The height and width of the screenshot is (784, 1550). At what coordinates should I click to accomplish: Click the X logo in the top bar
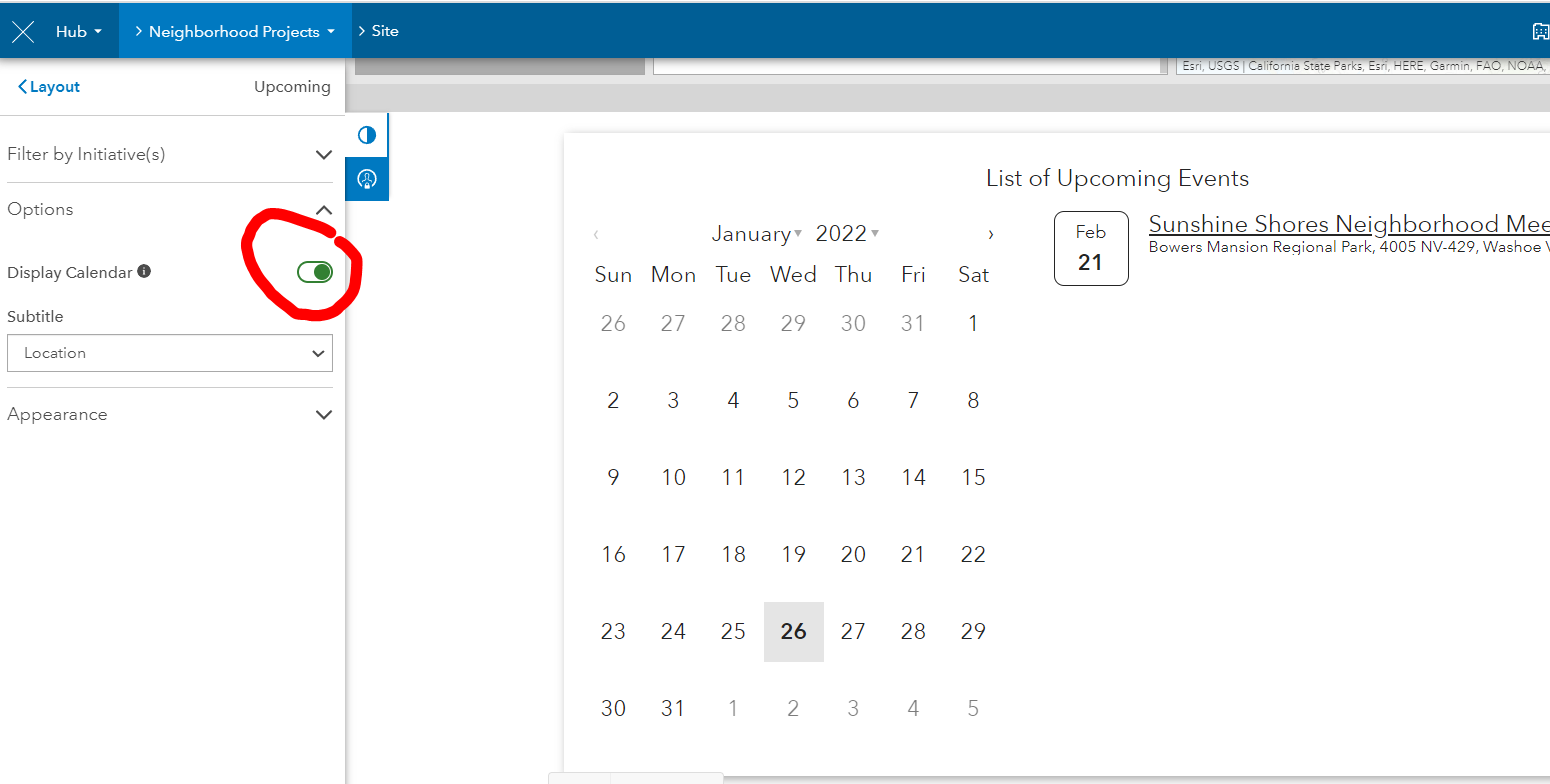pyautogui.click(x=23, y=32)
